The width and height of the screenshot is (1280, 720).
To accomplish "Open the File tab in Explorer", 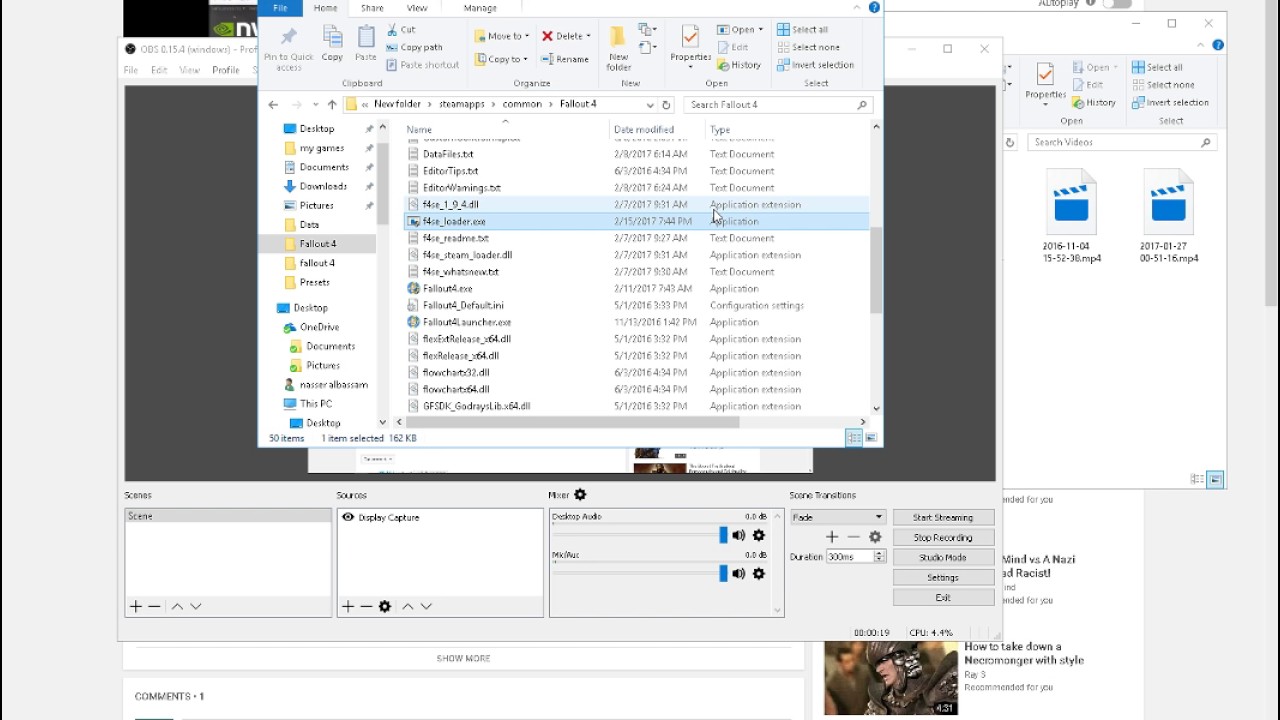I will click(x=280, y=8).
